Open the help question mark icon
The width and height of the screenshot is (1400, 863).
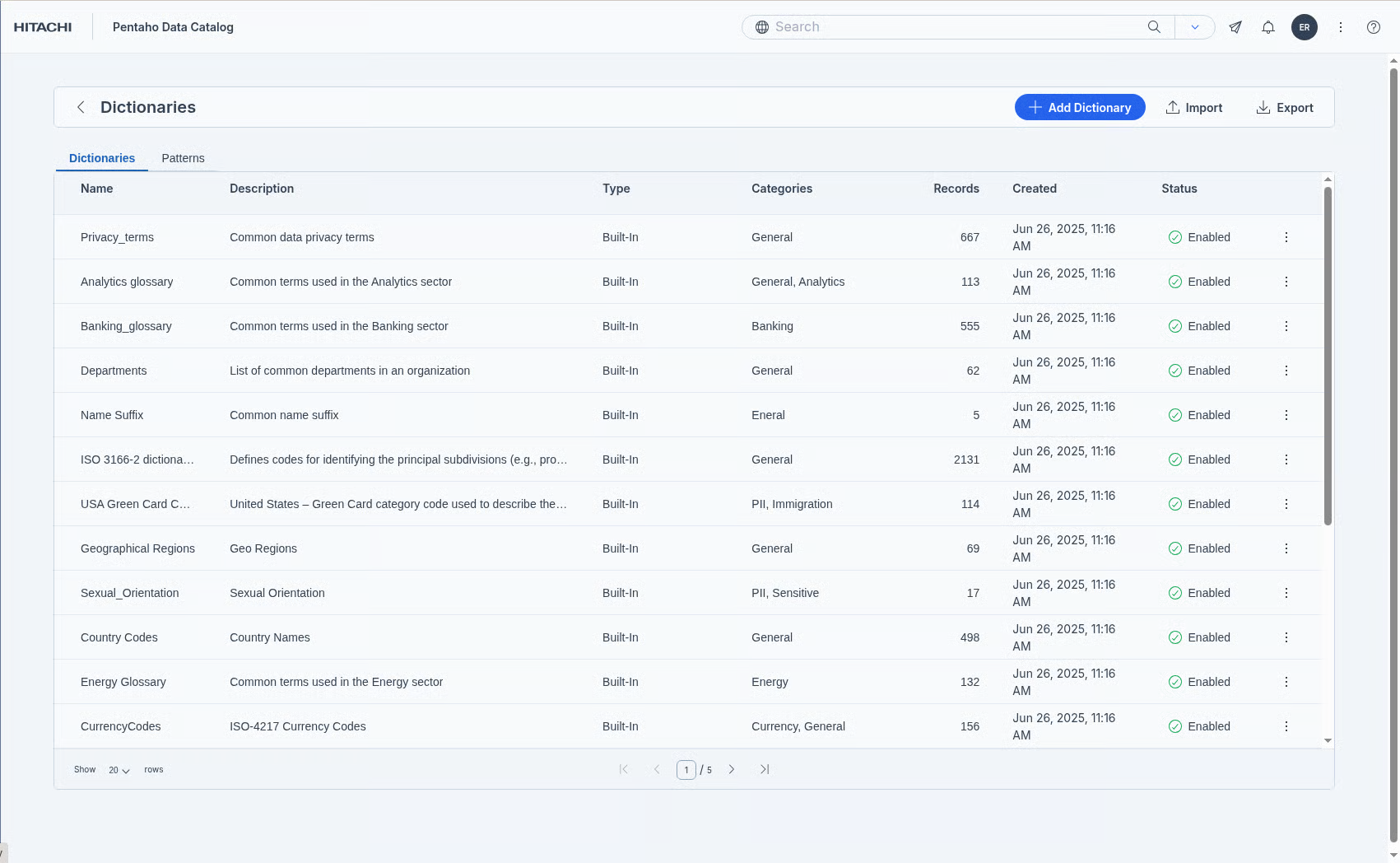(1374, 27)
